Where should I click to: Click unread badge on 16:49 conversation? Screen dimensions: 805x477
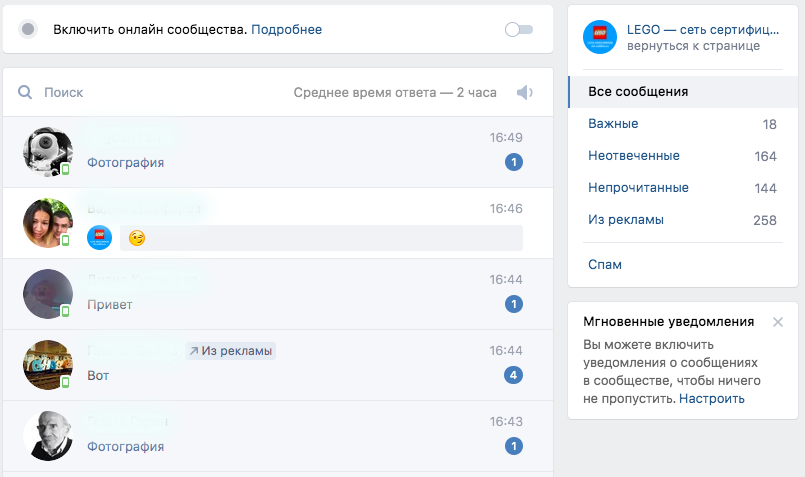(513, 162)
